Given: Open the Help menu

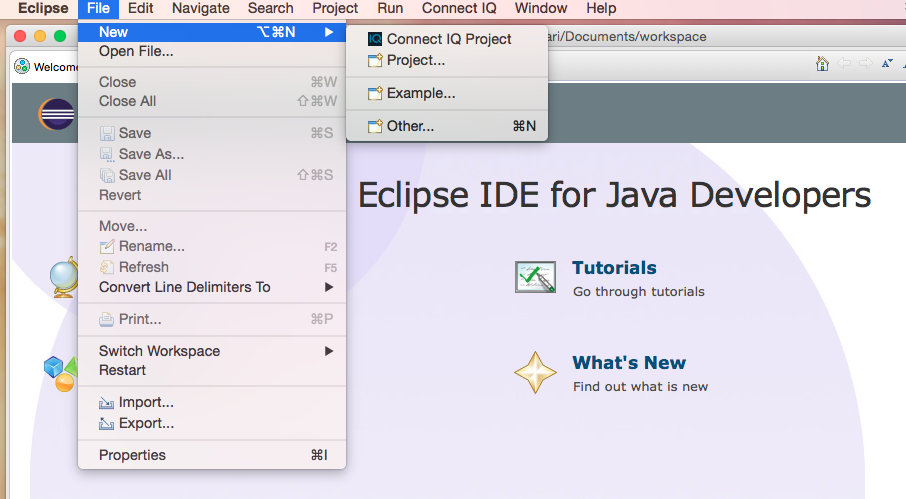Looking at the screenshot, I should pos(601,9).
